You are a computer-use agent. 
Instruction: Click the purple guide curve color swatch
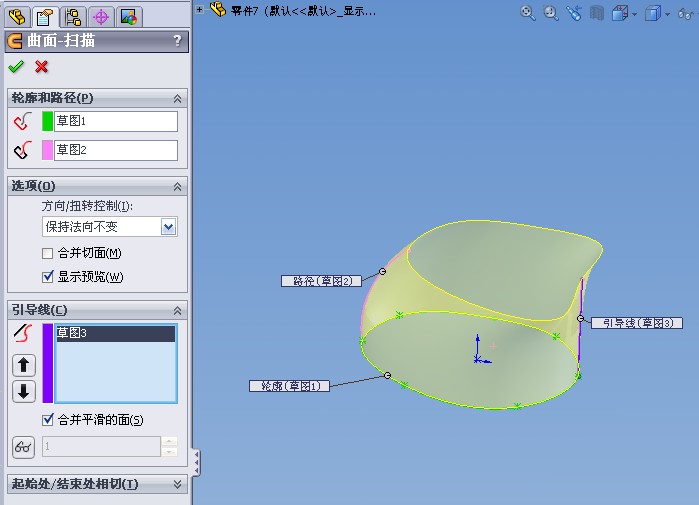click(47, 363)
